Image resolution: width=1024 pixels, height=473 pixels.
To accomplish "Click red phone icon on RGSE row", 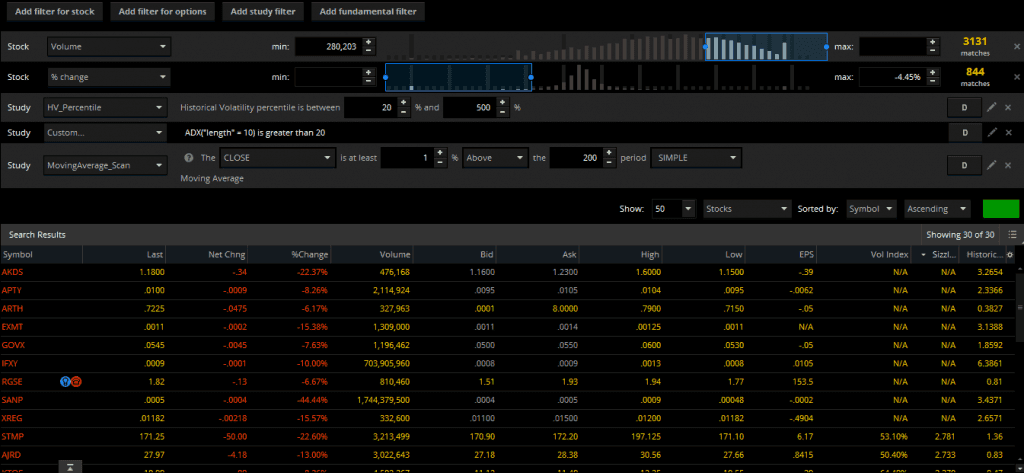I will tap(76, 382).
